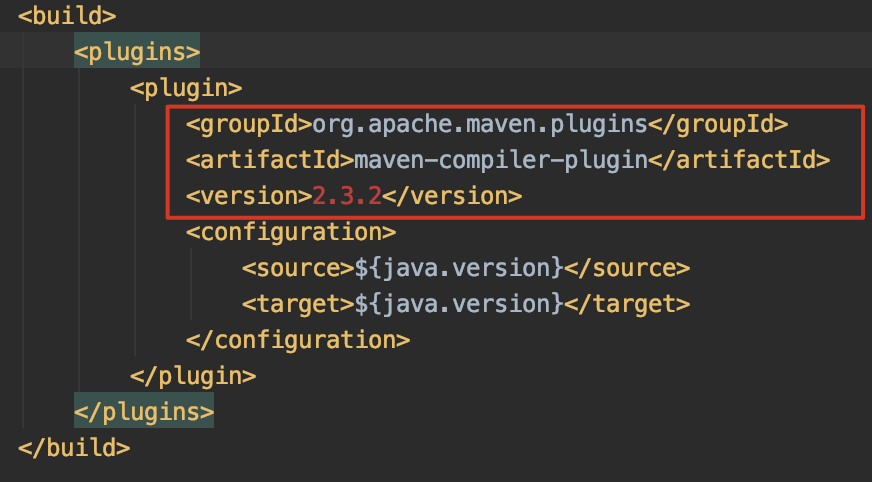Viewport: 872px width, 482px height.
Task: Click the red 2.3.2 version number
Action: click(x=347, y=196)
